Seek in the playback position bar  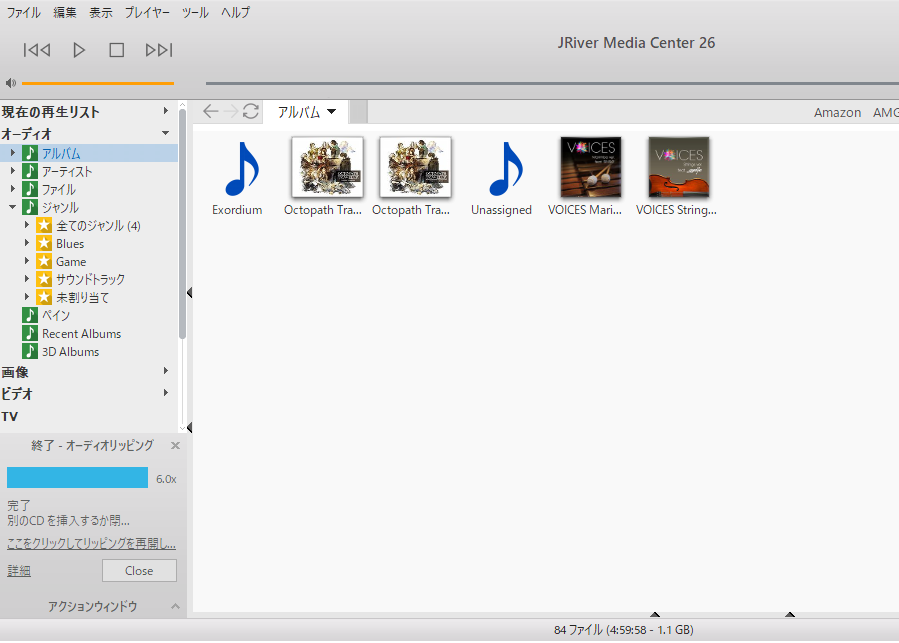point(552,83)
